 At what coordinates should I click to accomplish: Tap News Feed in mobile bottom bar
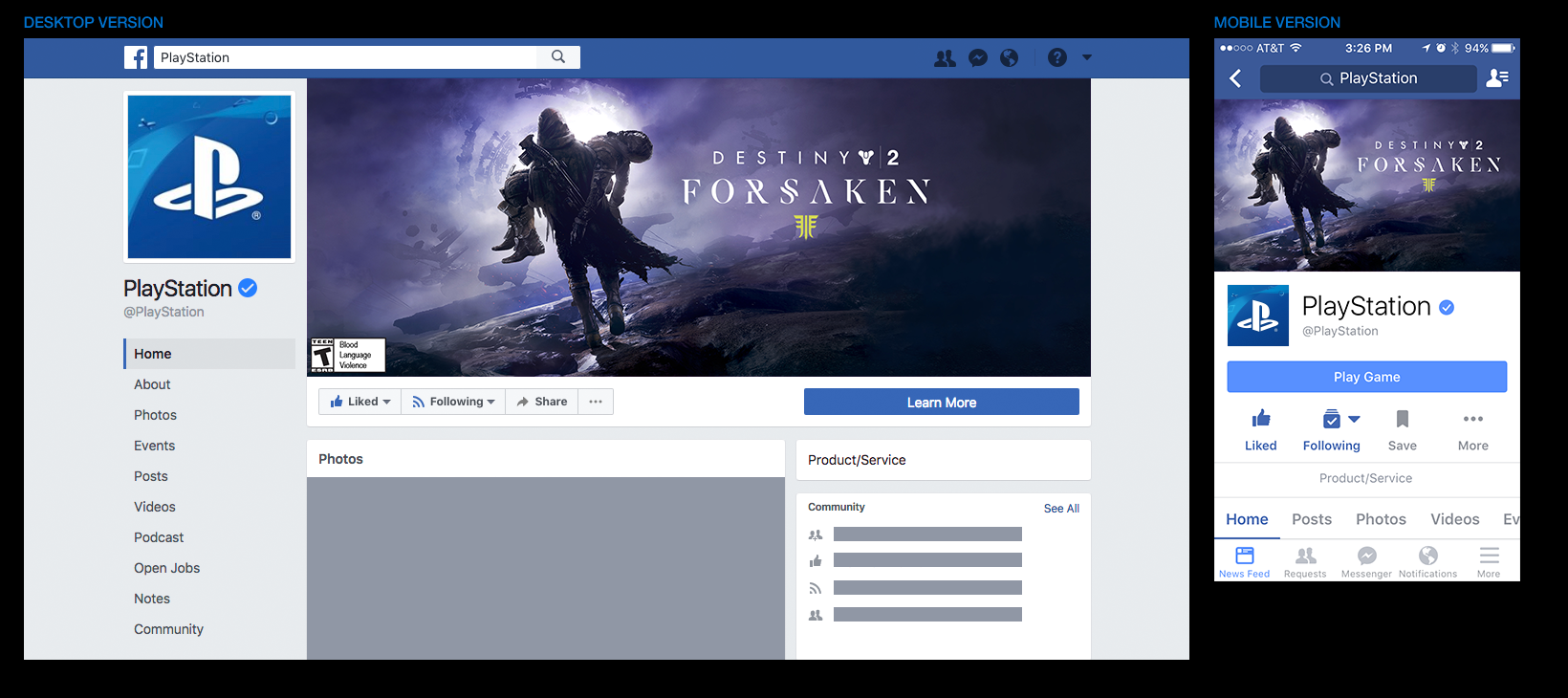point(1244,562)
